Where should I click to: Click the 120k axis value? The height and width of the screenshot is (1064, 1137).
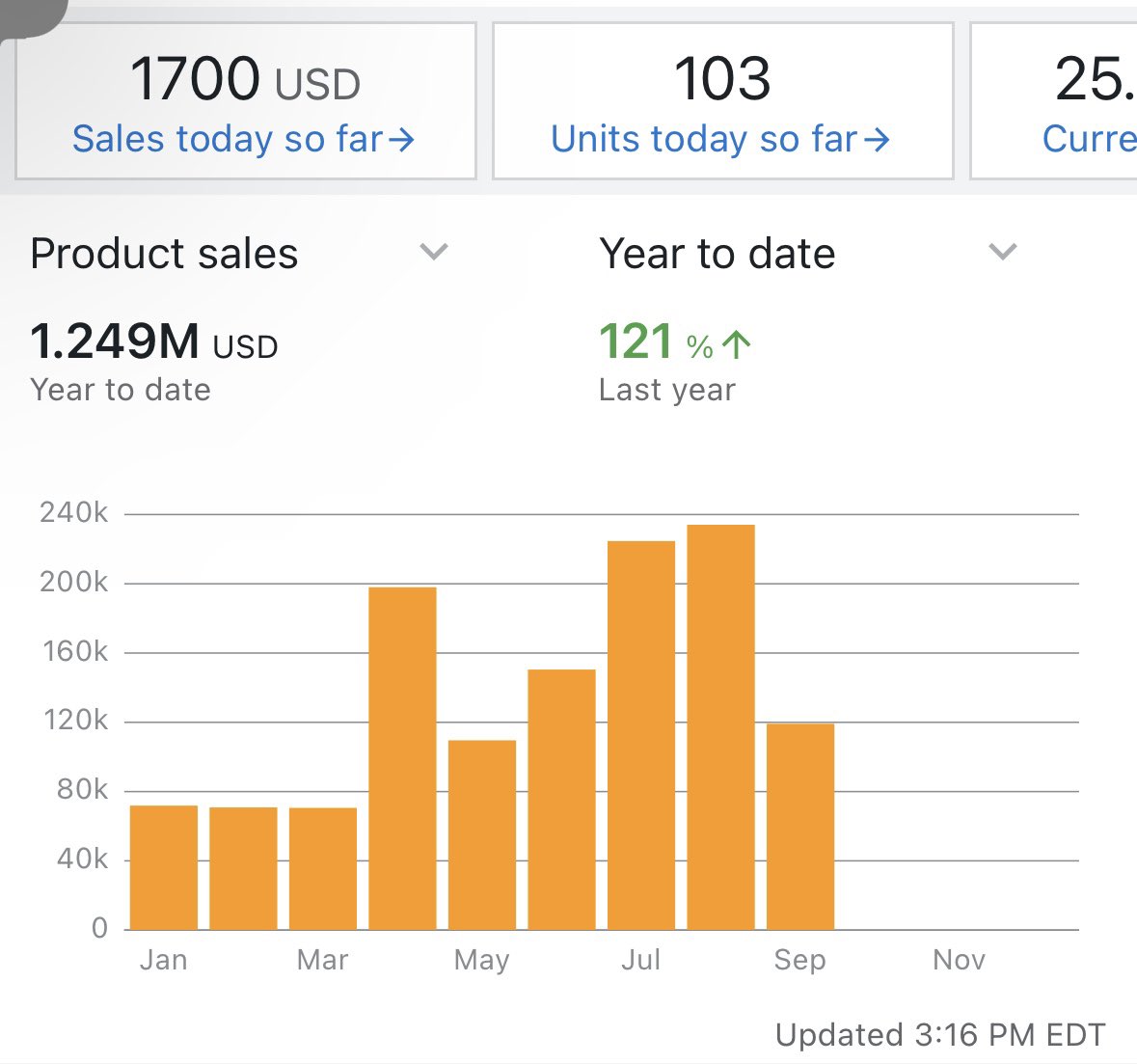point(75,721)
